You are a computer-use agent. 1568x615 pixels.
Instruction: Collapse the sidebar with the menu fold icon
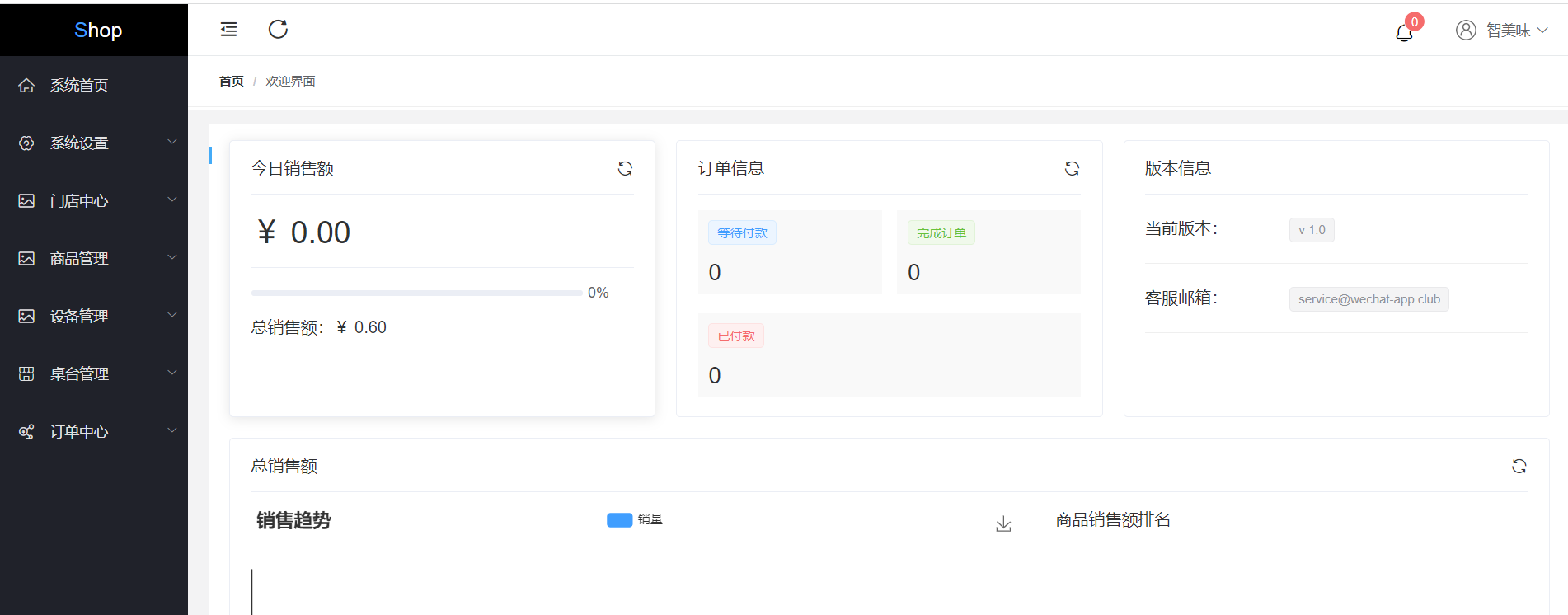click(228, 30)
